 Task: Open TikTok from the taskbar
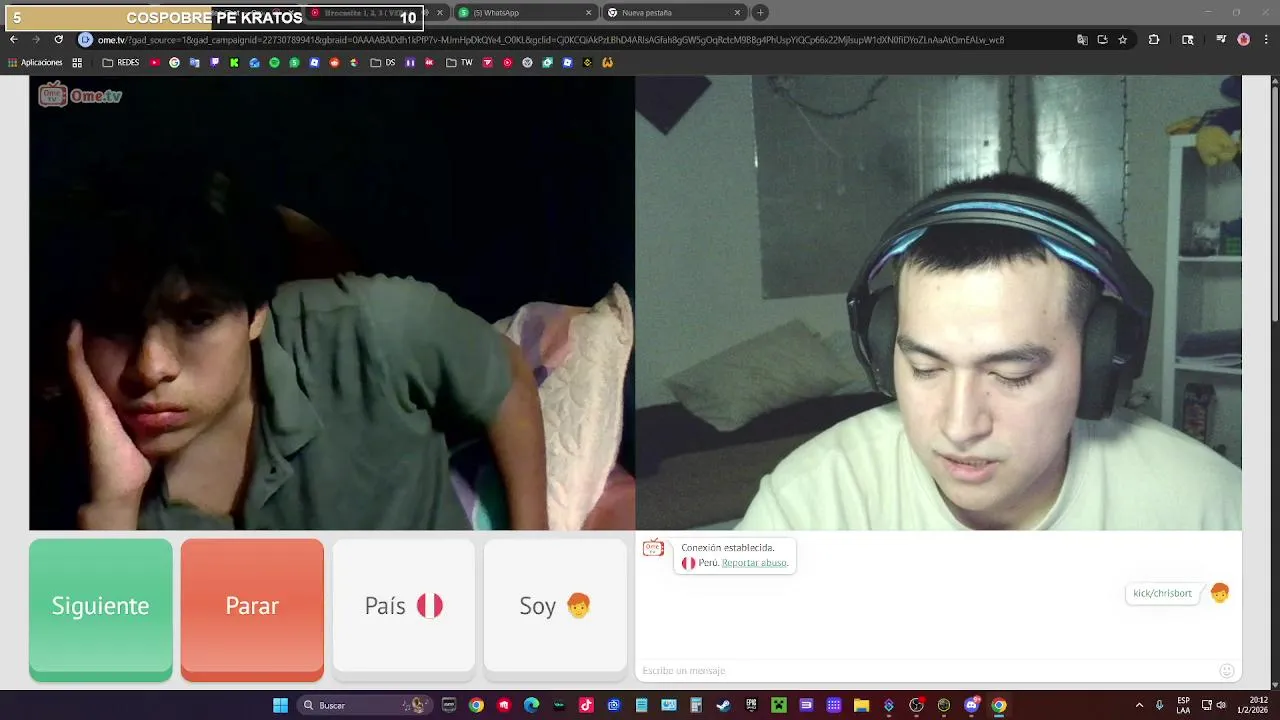(x=586, y=705)
